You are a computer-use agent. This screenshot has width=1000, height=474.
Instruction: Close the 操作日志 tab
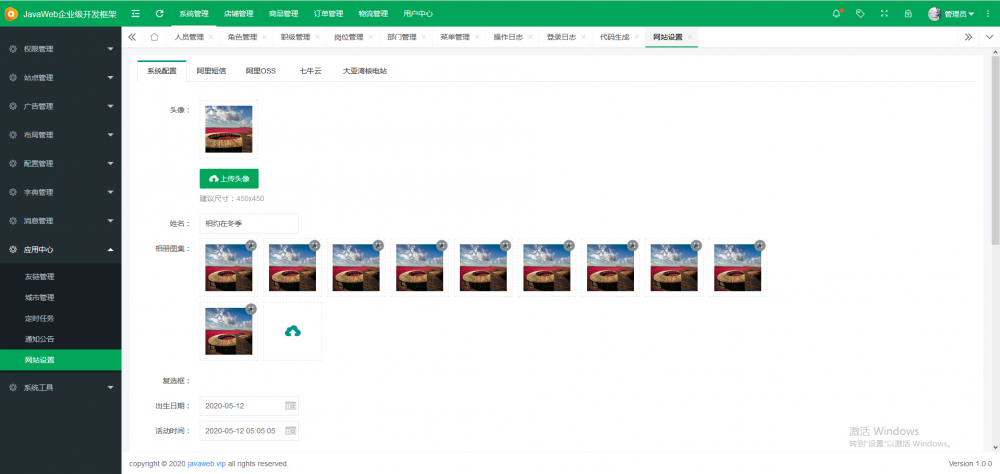pyautogui.click(x=530, y=37)
